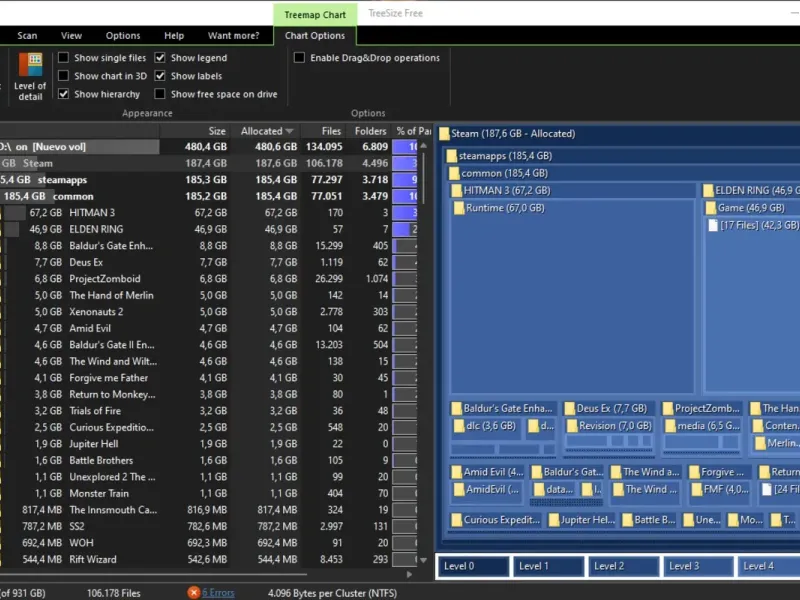Image resolution: width=800 pixels, height=600 pixels.
Task: Switch to the Chart Options tab
Action: 315,35
